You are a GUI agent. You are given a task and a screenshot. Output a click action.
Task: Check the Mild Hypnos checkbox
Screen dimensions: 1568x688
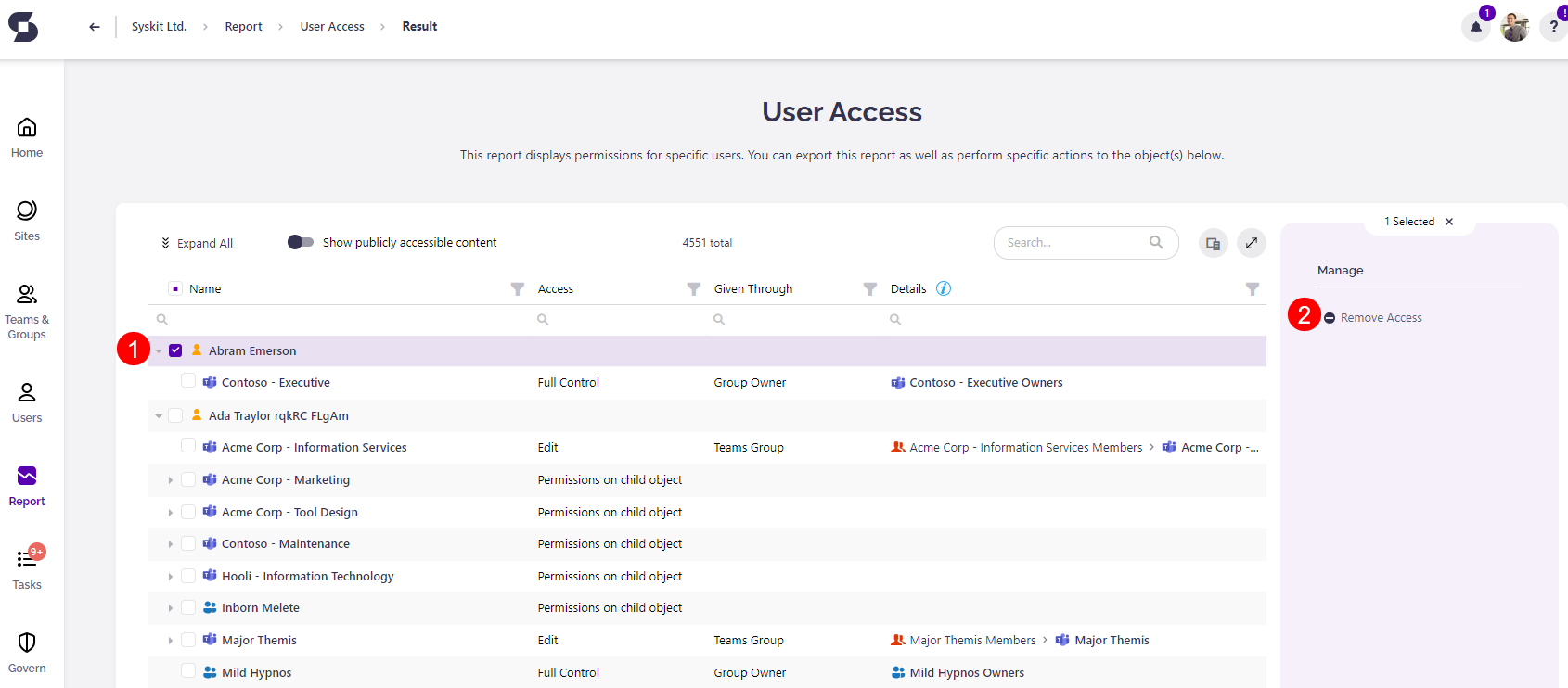click(188, 671)
